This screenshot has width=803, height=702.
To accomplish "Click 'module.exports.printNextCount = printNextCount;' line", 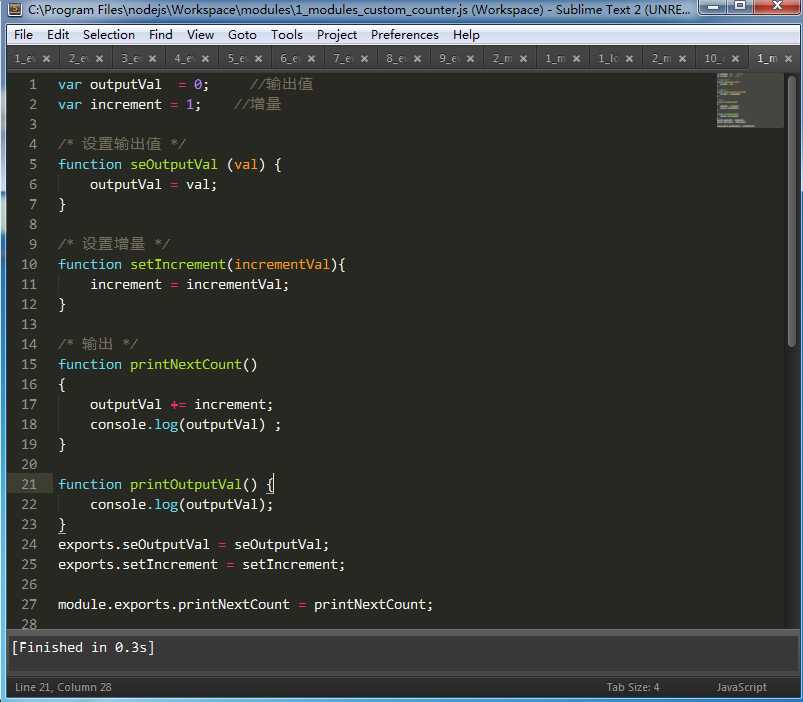I will click(245, 604).
